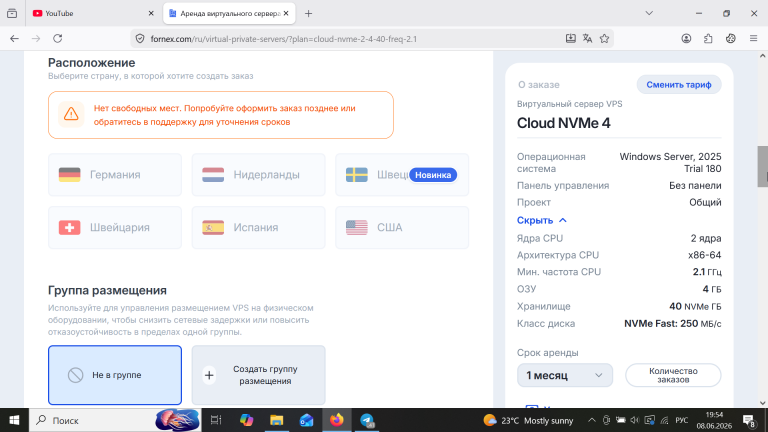Select the Аренда виртуального сервера tab

pyautogui.click(x=229, y=13)
